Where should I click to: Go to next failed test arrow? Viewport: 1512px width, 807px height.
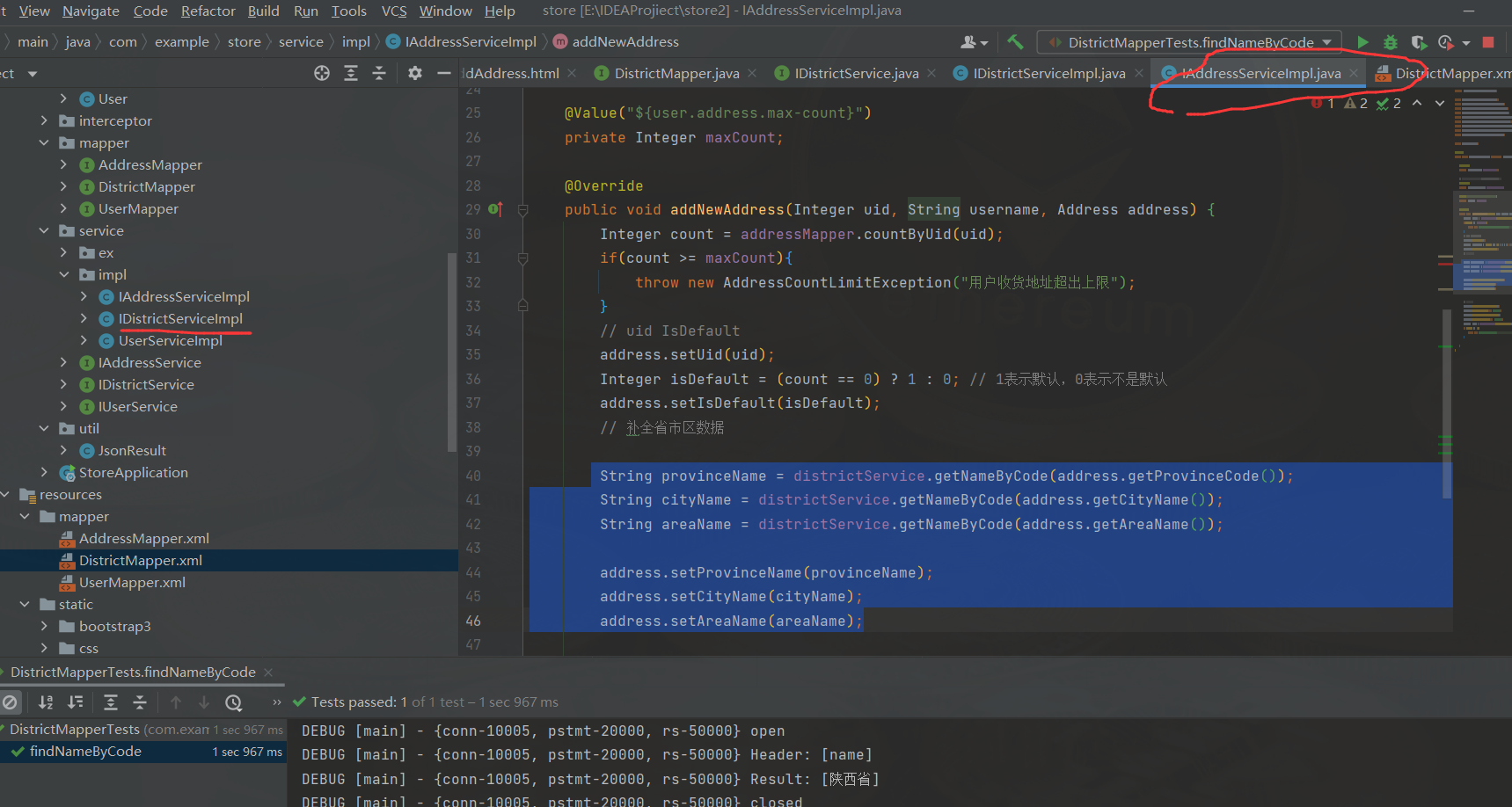pos(204,702)
